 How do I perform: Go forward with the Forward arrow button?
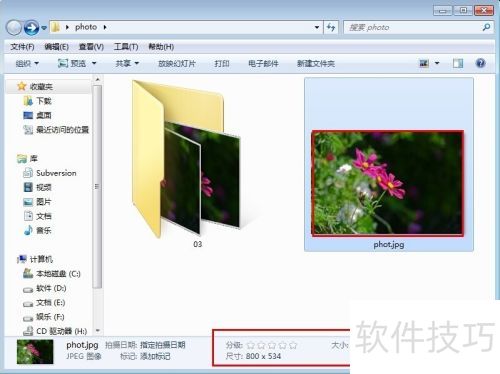(32, 28)
